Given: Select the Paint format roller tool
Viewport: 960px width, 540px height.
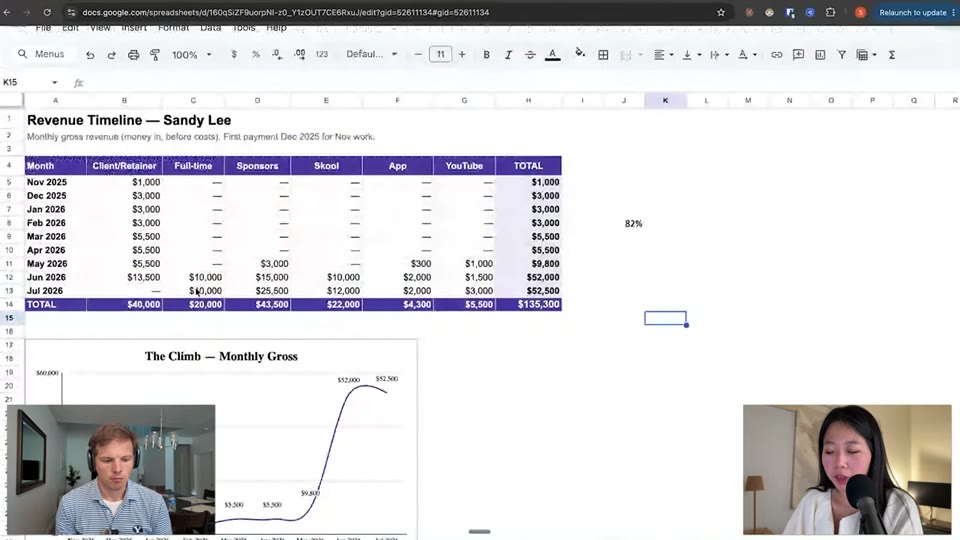Looking at the screenshot, I should point(155,54).
